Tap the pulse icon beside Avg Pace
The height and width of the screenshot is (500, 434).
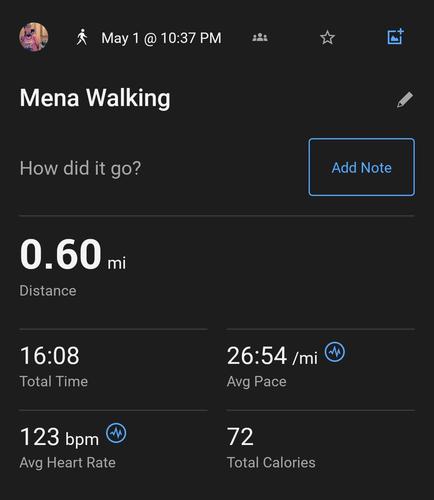pos(335,352)
